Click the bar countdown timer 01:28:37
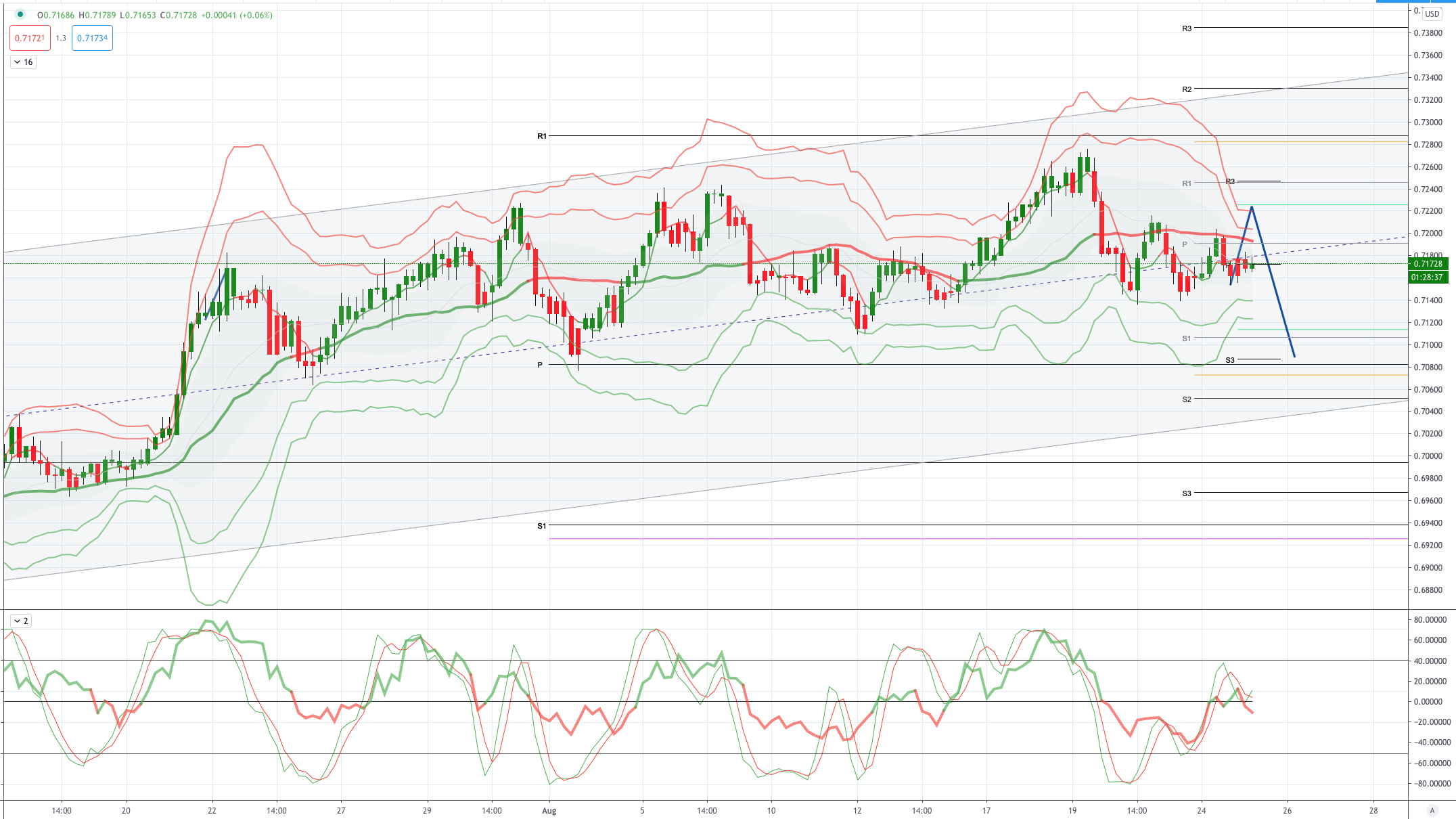Image resolution: width=1456 pixels, height=819 pixels. pos(1428,277)
